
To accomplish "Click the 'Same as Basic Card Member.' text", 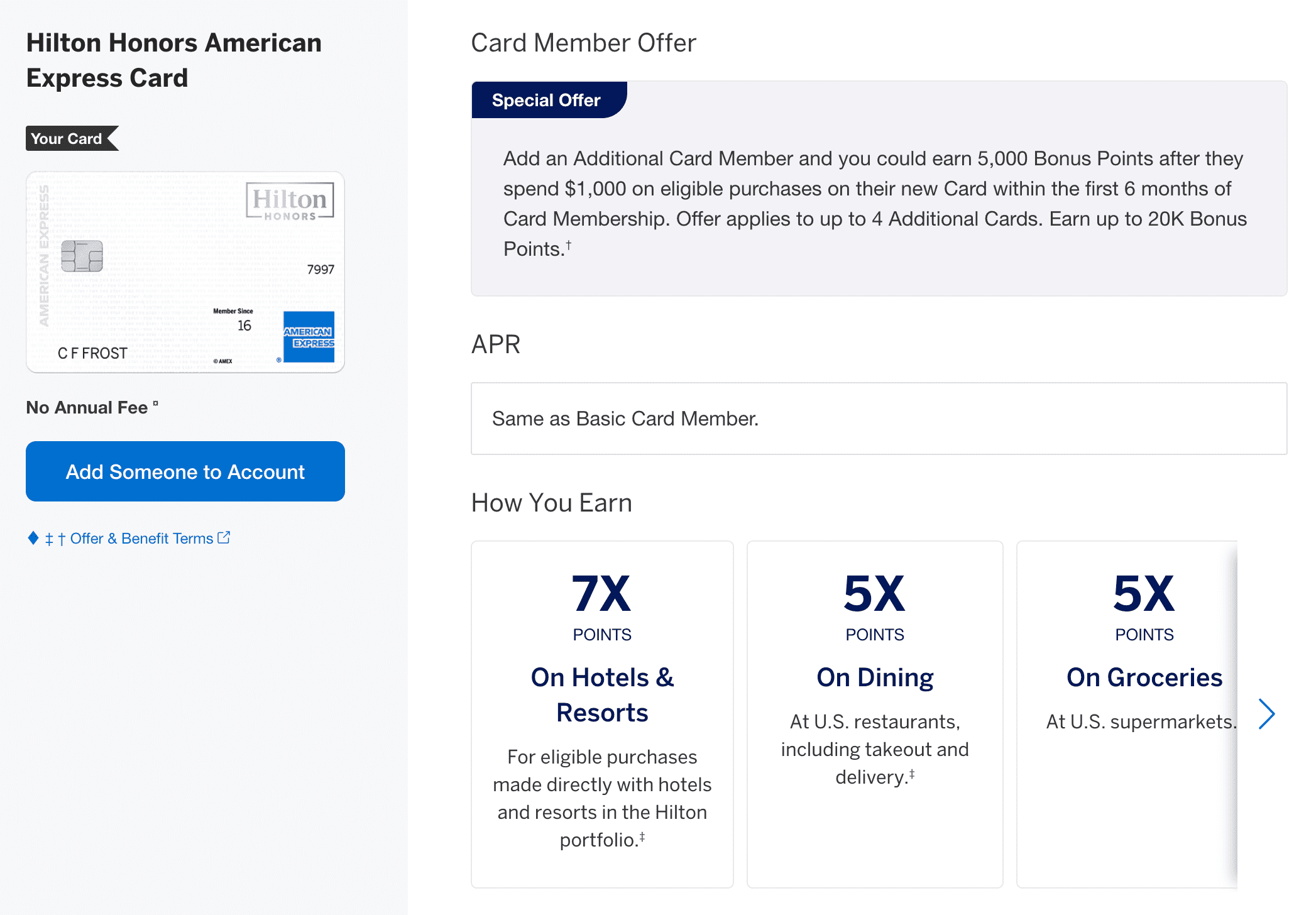I will click(x=625, y=419).
